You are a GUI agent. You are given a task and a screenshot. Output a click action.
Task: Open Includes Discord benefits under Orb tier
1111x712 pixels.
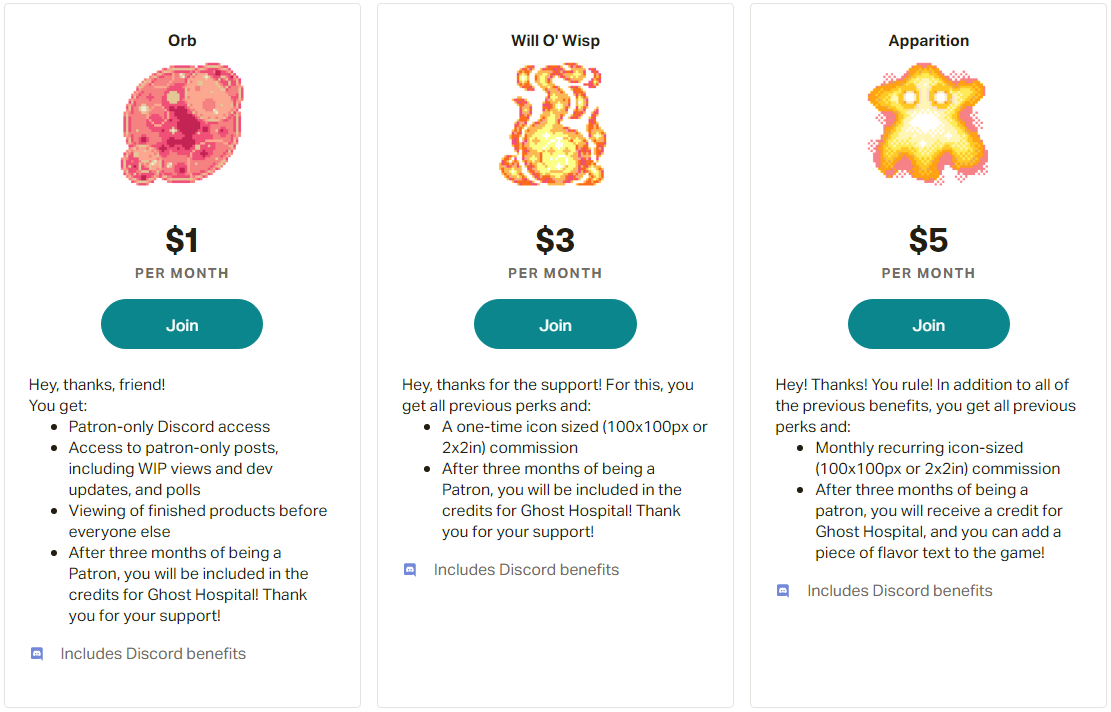point(153,652)
